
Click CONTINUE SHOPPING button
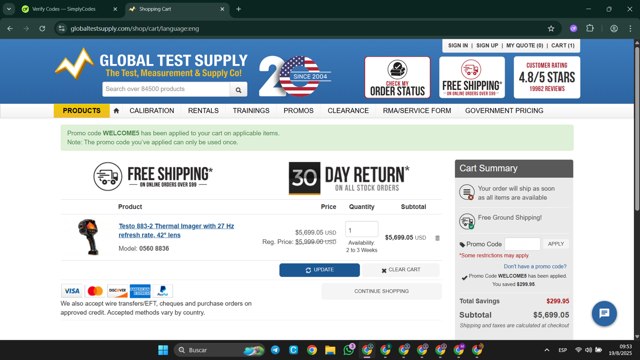click(381, 291)
